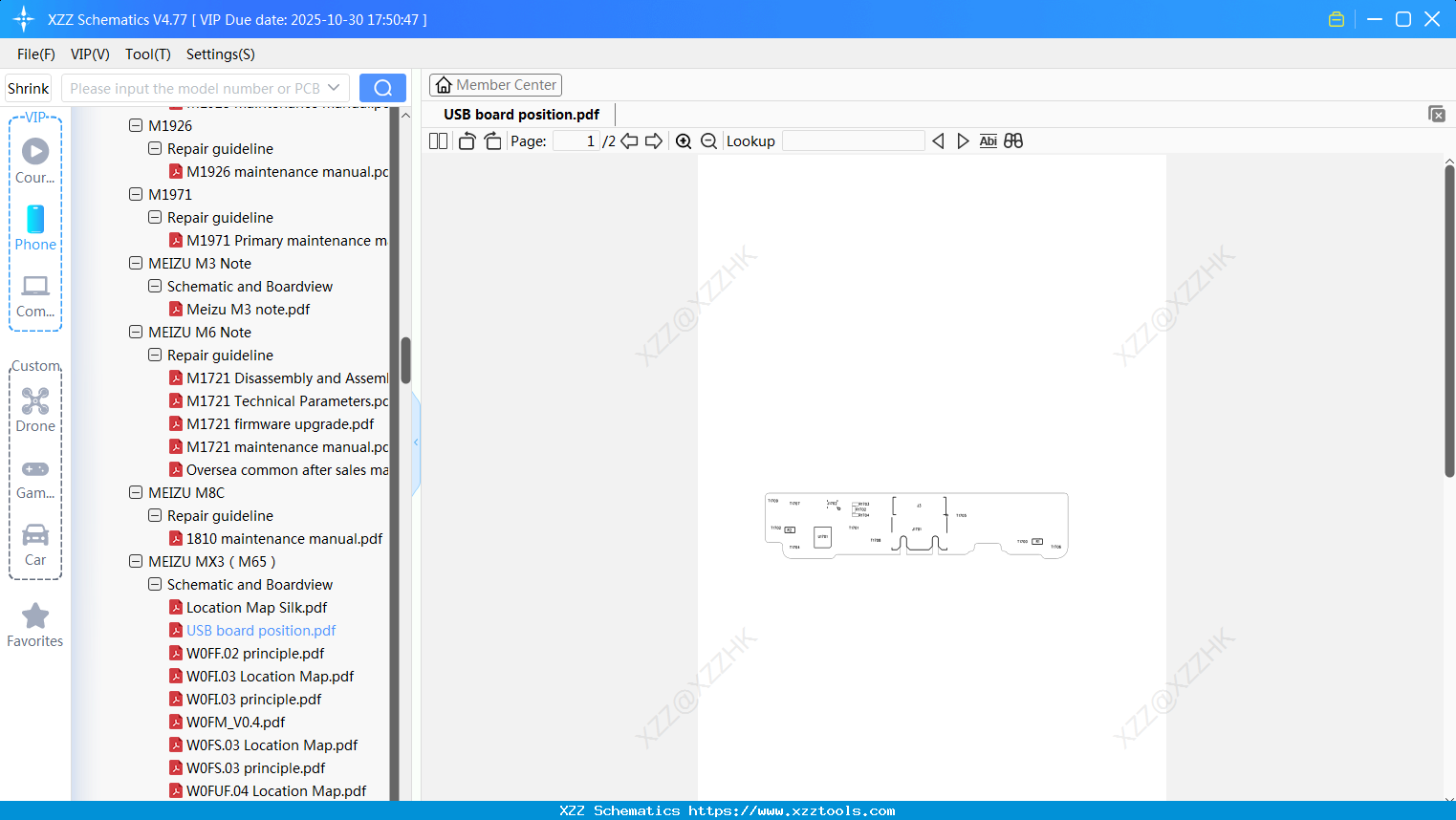
Task: Close the USB board position.pdf document panel
Action: 1436,114
